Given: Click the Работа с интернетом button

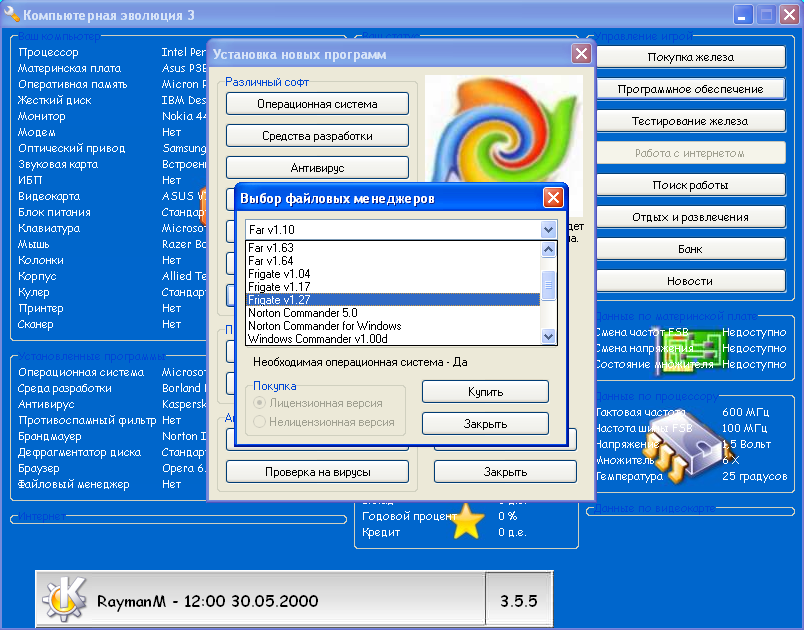Looking at the screenshot, I should pyautogui.click(x=691, y=153).
